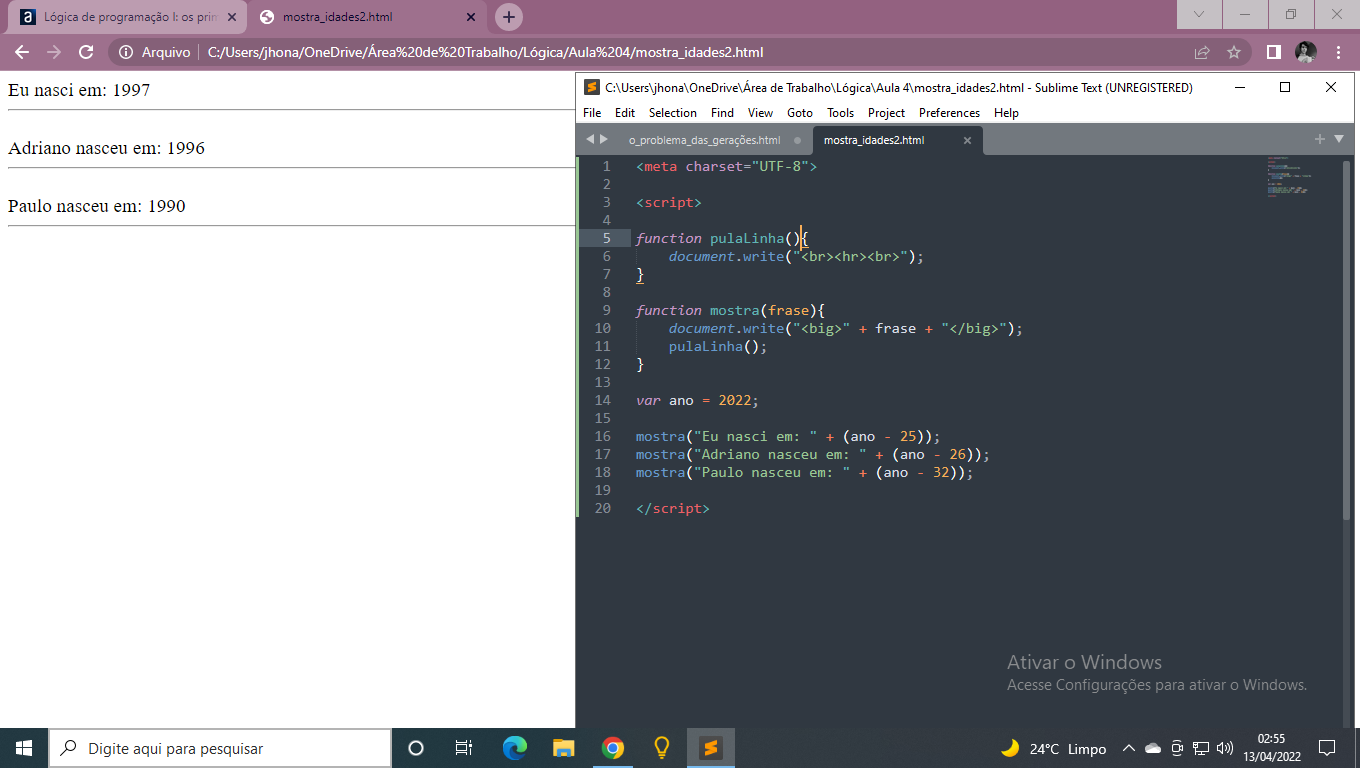Click line number 14 in gutter
Image resolution: width=1360 pixels, height=768 pixels.
[602, 400]
